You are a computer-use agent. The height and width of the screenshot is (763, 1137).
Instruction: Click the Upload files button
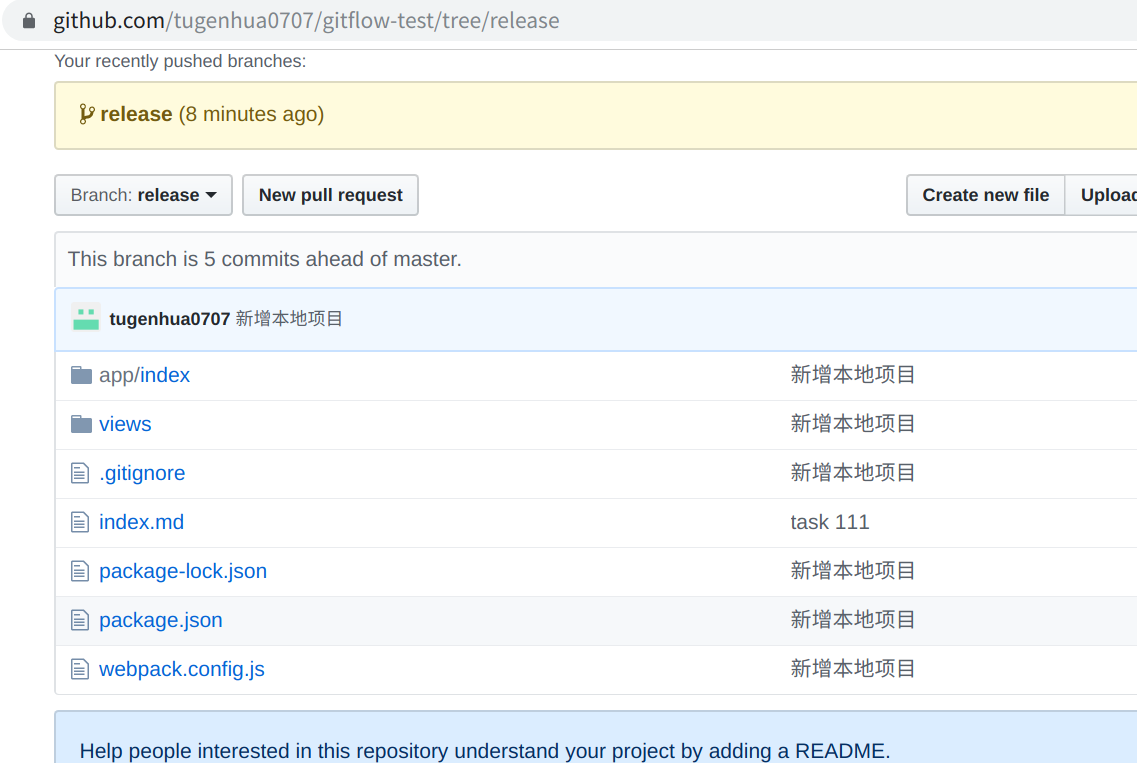point(1106,195)
